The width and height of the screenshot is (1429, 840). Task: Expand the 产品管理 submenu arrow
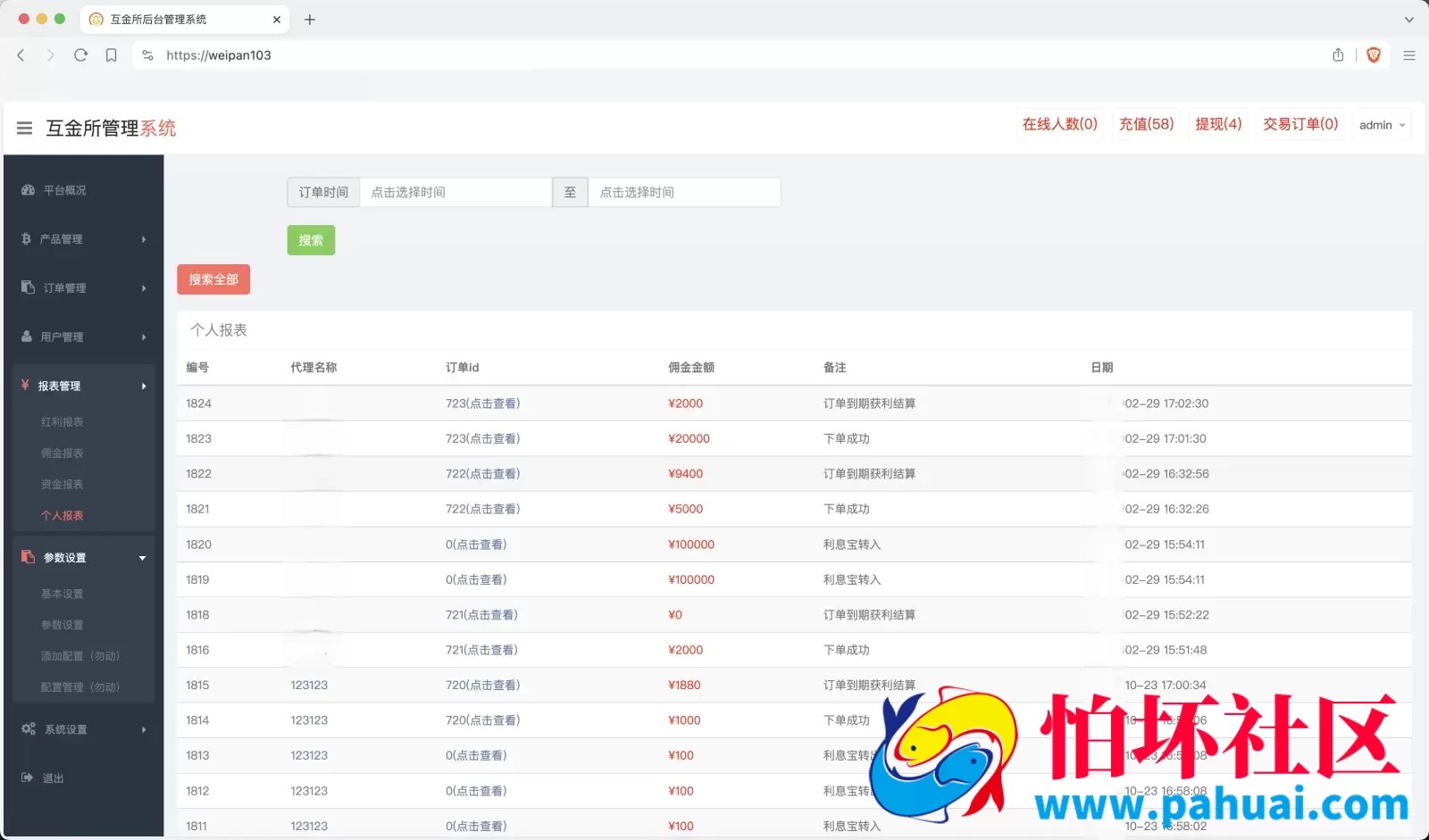click(x=144, y=239)
